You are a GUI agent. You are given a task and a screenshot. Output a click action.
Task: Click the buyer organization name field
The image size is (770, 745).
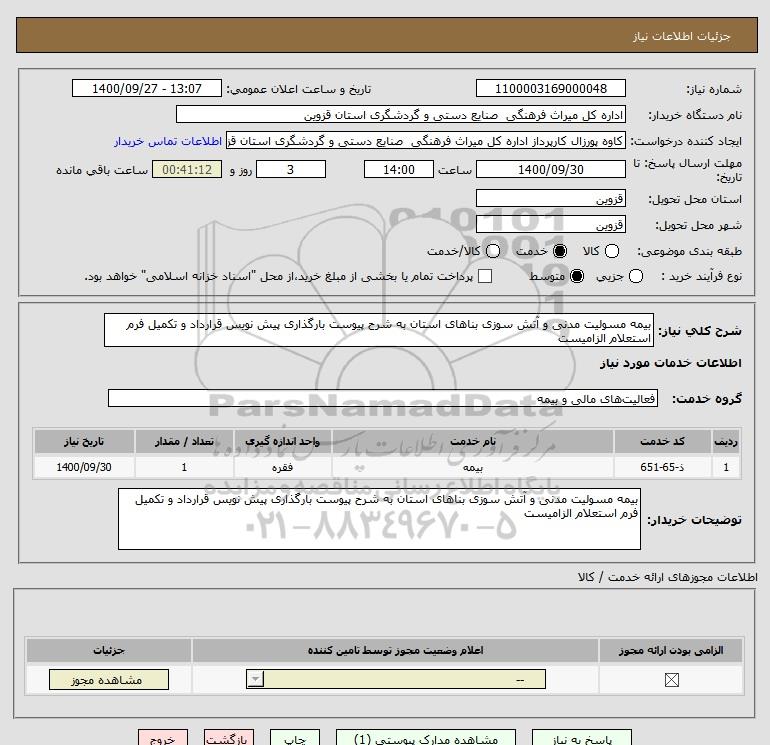pyautogui.click(x=401, y=114)
